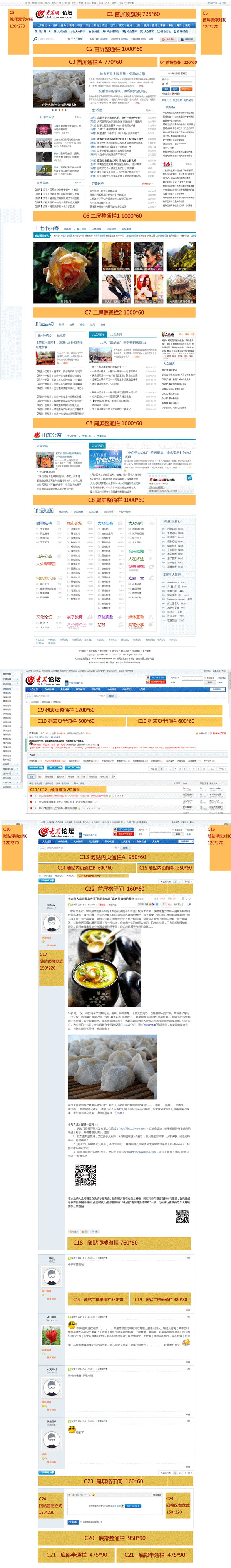This screenshot has width=231, height=1568.
Task: Expand the 更多 link beside 十七市活动
Action: pyautogui.click(x=77, y=117)
